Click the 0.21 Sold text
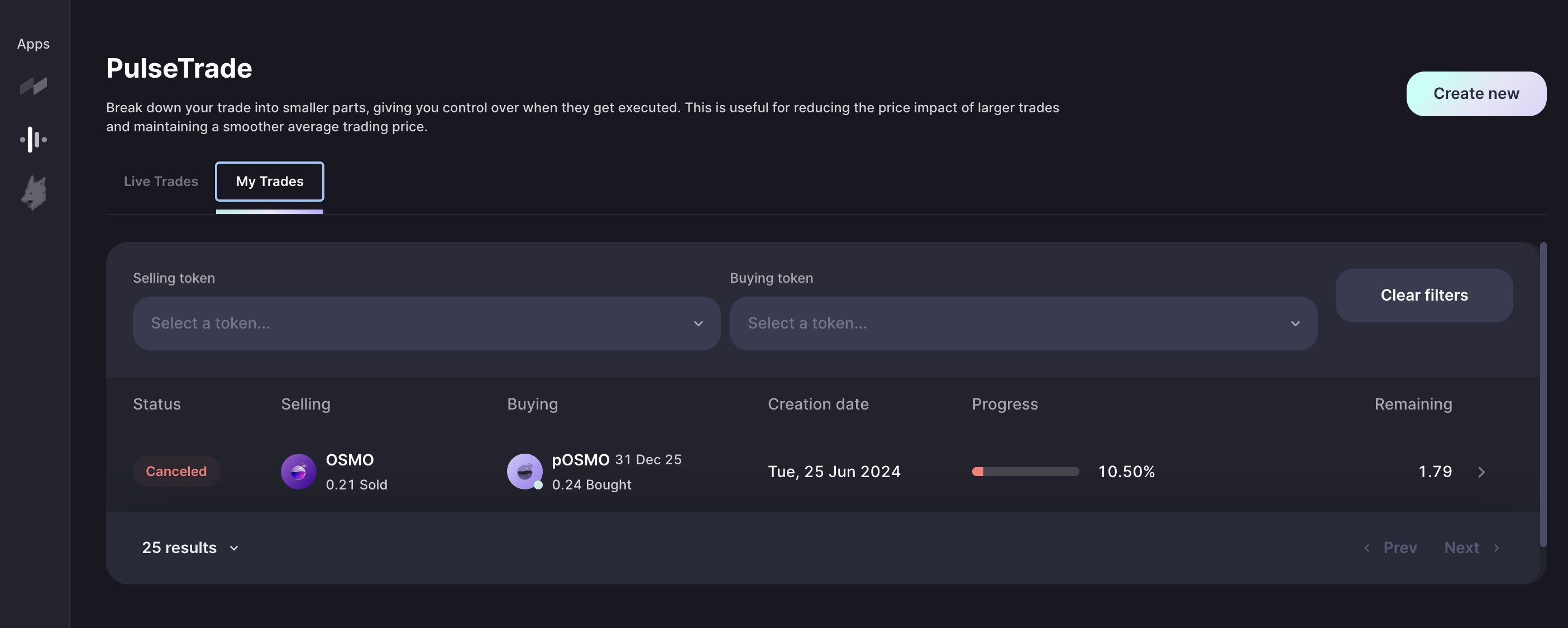The width and height of the screenshot is (1568, 628). [356, 485]
